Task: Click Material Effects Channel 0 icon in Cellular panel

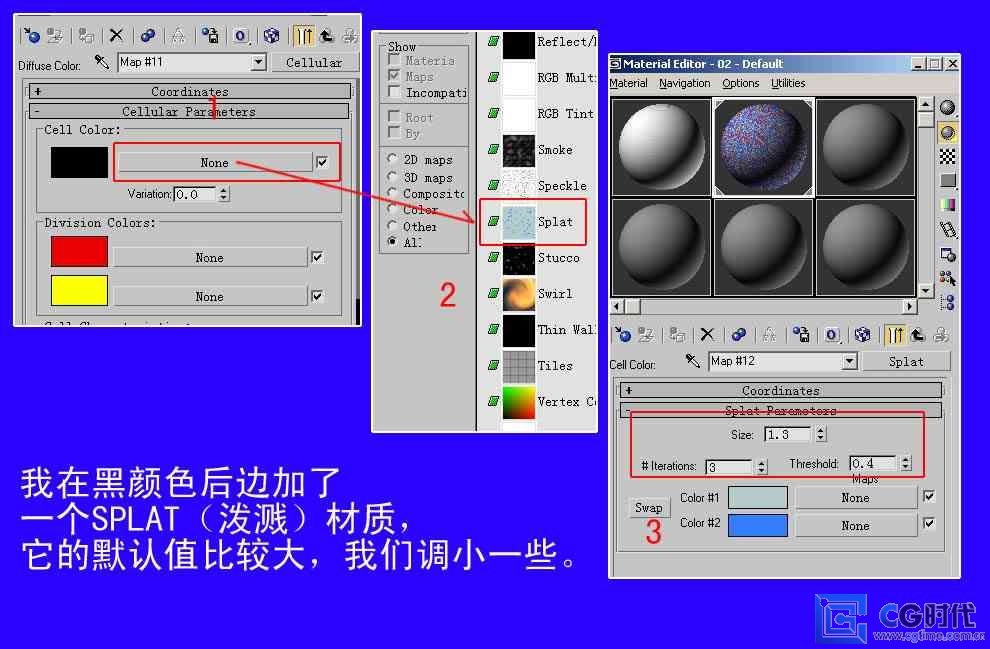Action: pyautogui.click(x=241, y=35)
